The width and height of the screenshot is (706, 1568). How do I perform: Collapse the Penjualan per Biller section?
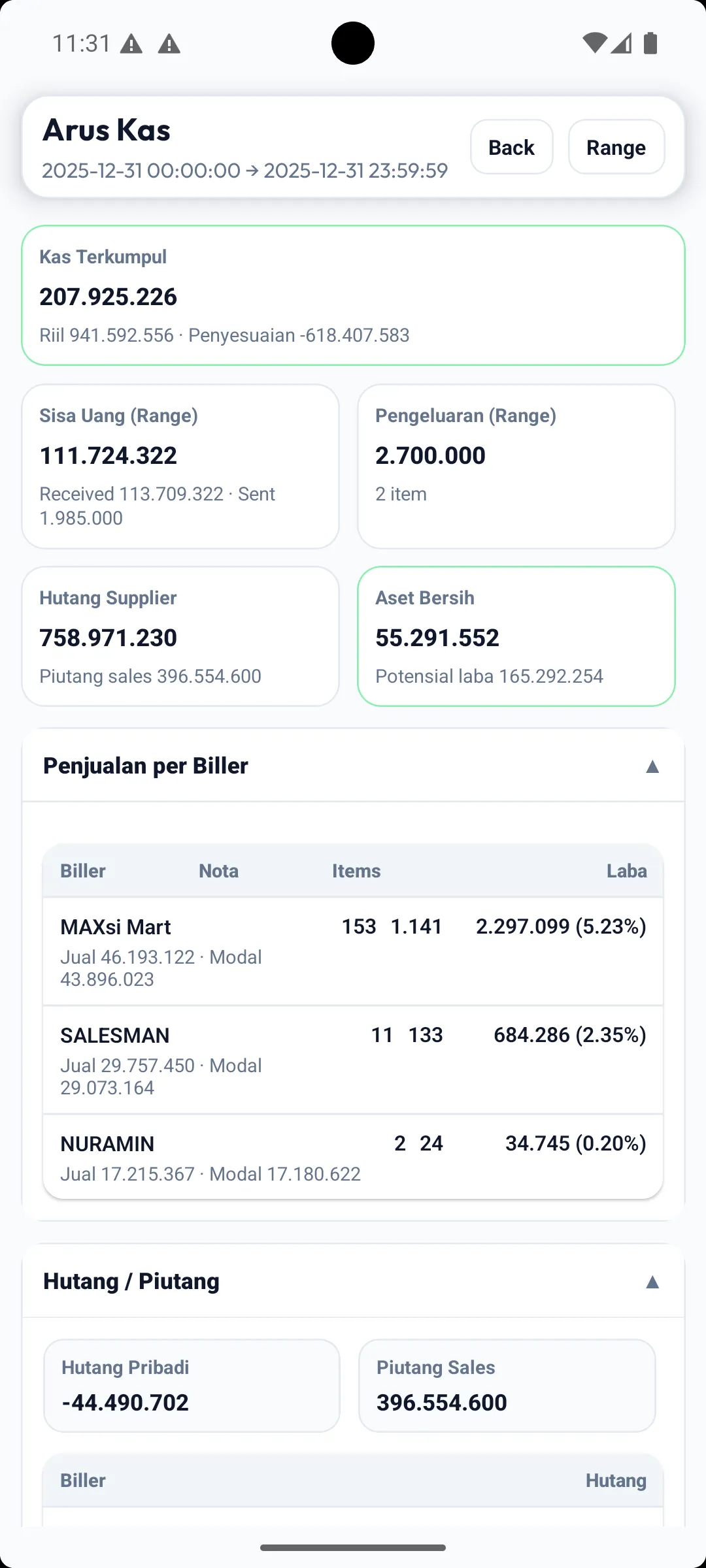[x=652, y=766]
